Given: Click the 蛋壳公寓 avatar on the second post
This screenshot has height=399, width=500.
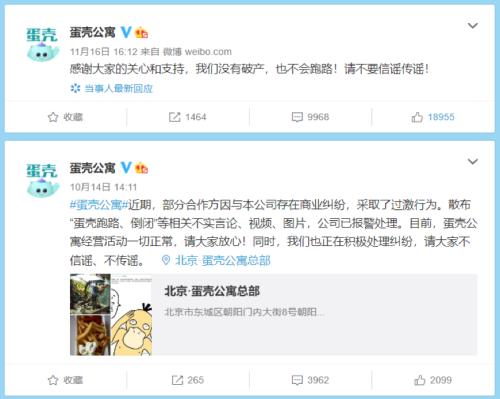Looking at the screenshot, I should coord(42,180).
